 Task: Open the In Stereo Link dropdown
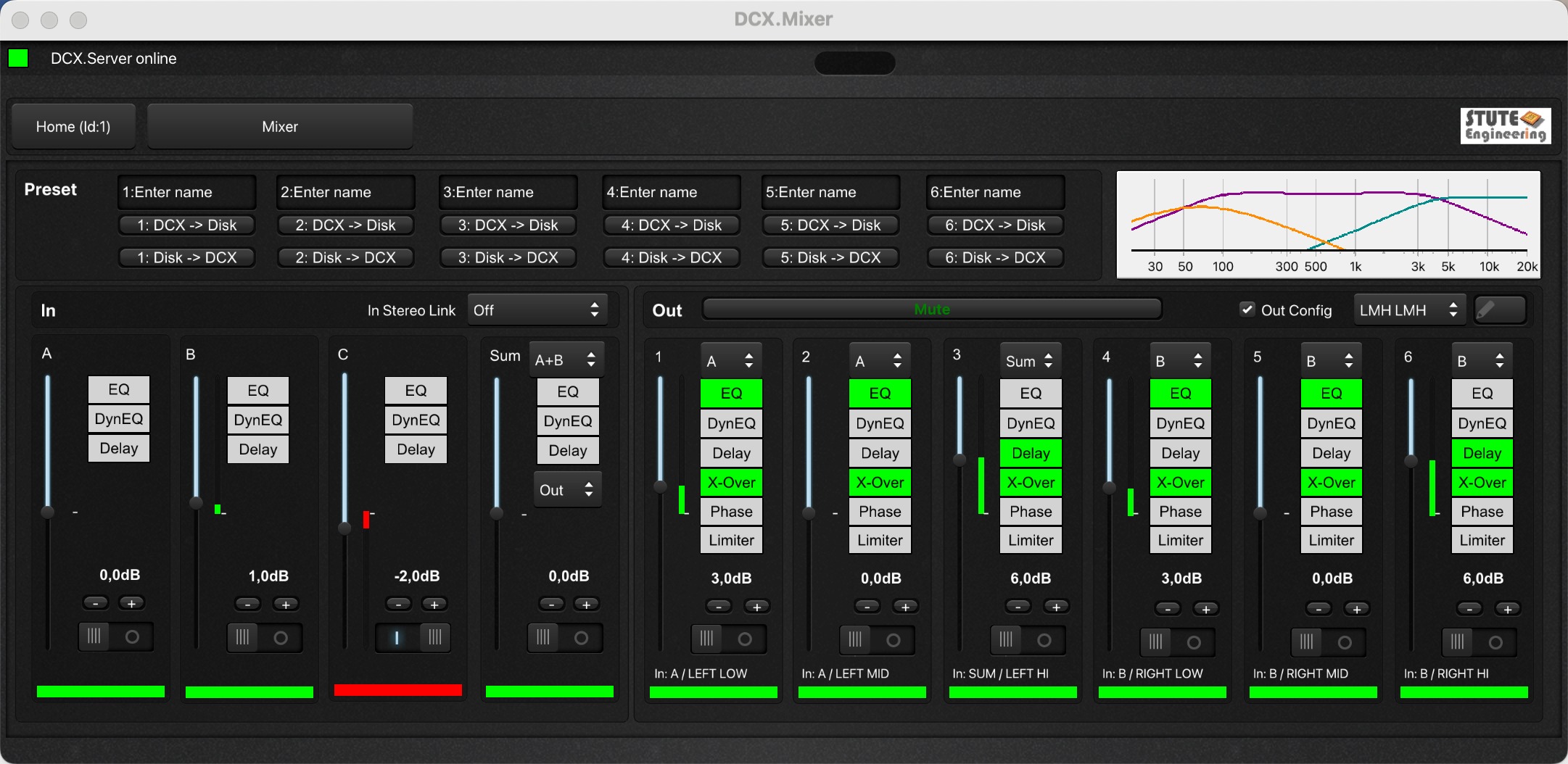tap(537, 310)
